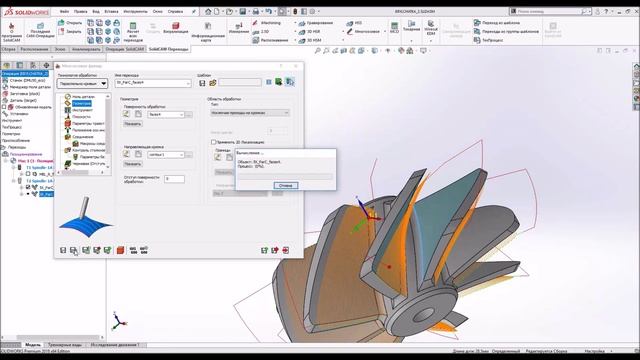Select Инструмент in the dialog tree

82,110
